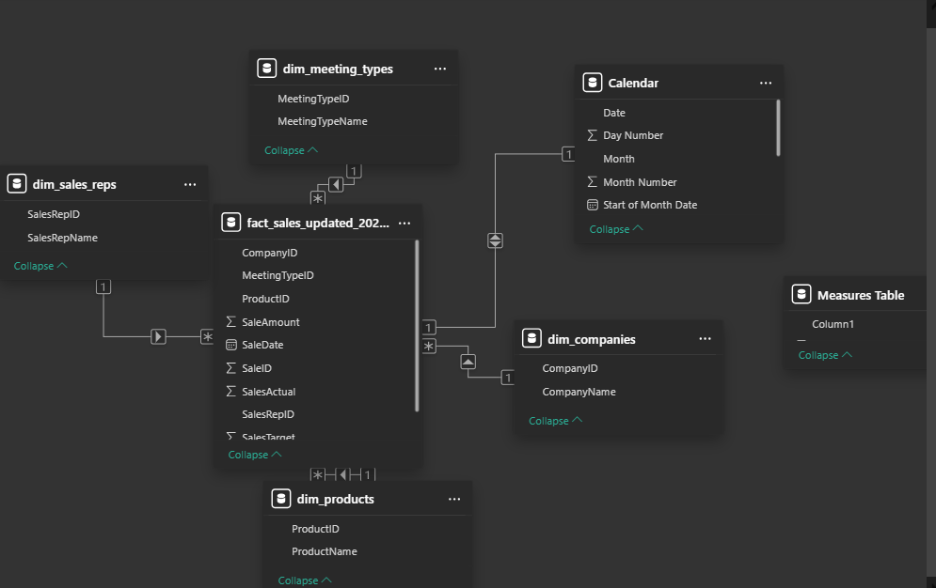Image resolution: width=936 pixels, height=588 pixels.
Task: Open more options for dim_meeting_types table
Action: (440, 69)
